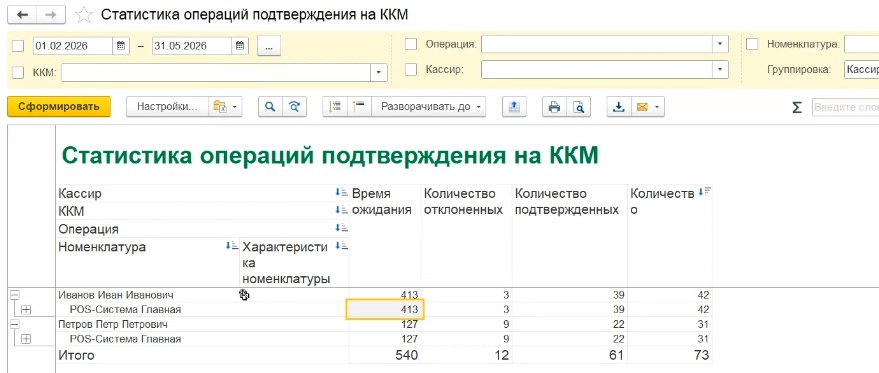The image size is (879, 373).
Task: Enable the ККМ filter checkbox
Action: pyautogui.click(x=18, y=72)
